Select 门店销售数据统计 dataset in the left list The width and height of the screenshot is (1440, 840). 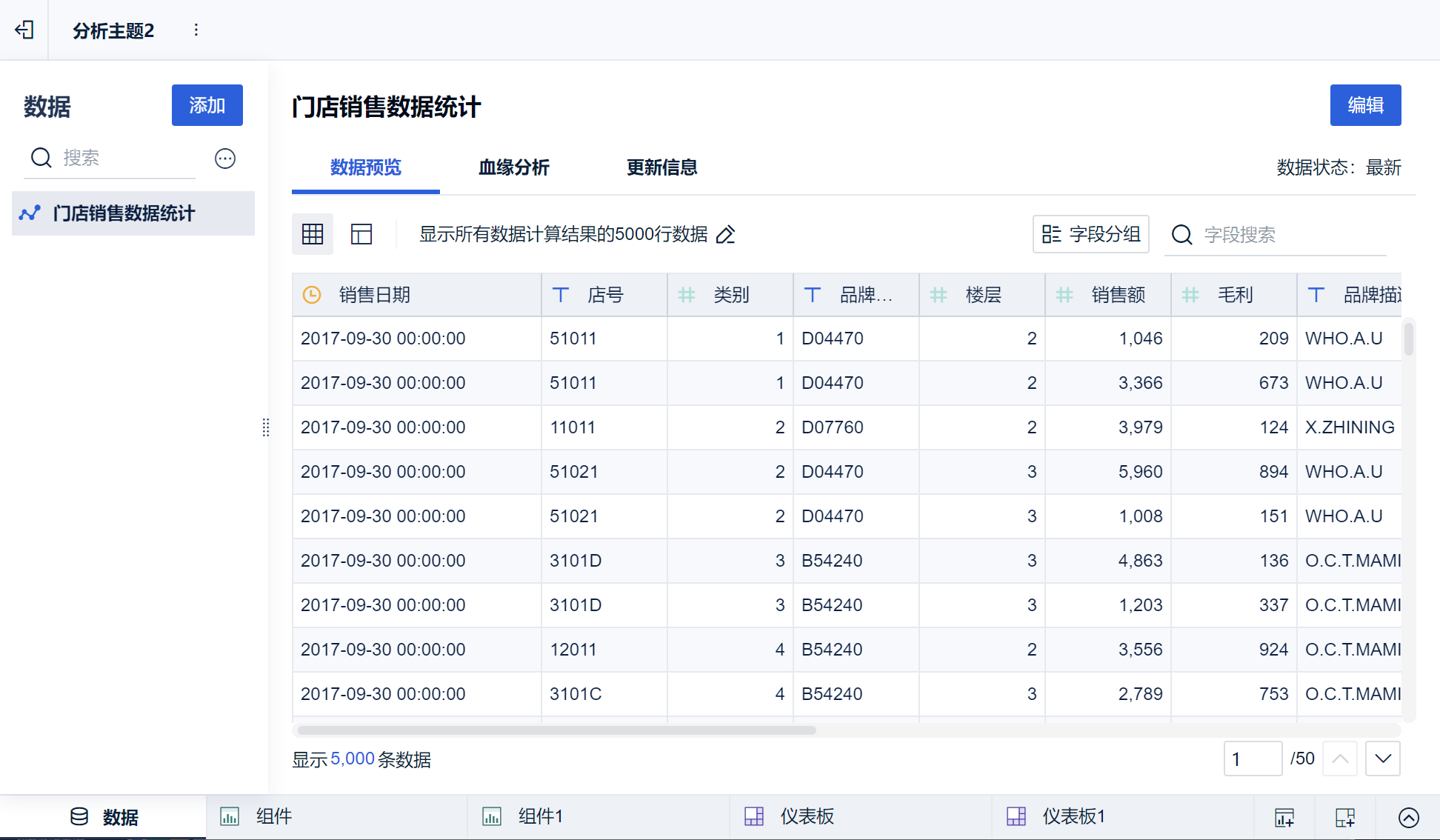[x=124, y=213]
